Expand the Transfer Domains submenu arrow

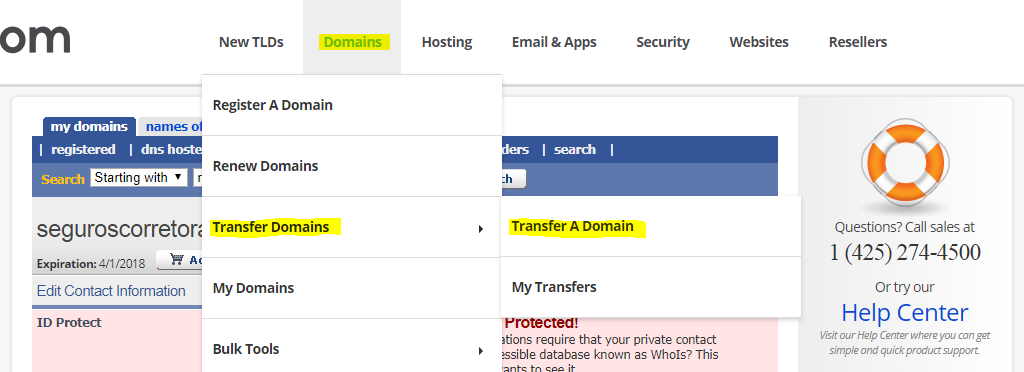(481, 229)
